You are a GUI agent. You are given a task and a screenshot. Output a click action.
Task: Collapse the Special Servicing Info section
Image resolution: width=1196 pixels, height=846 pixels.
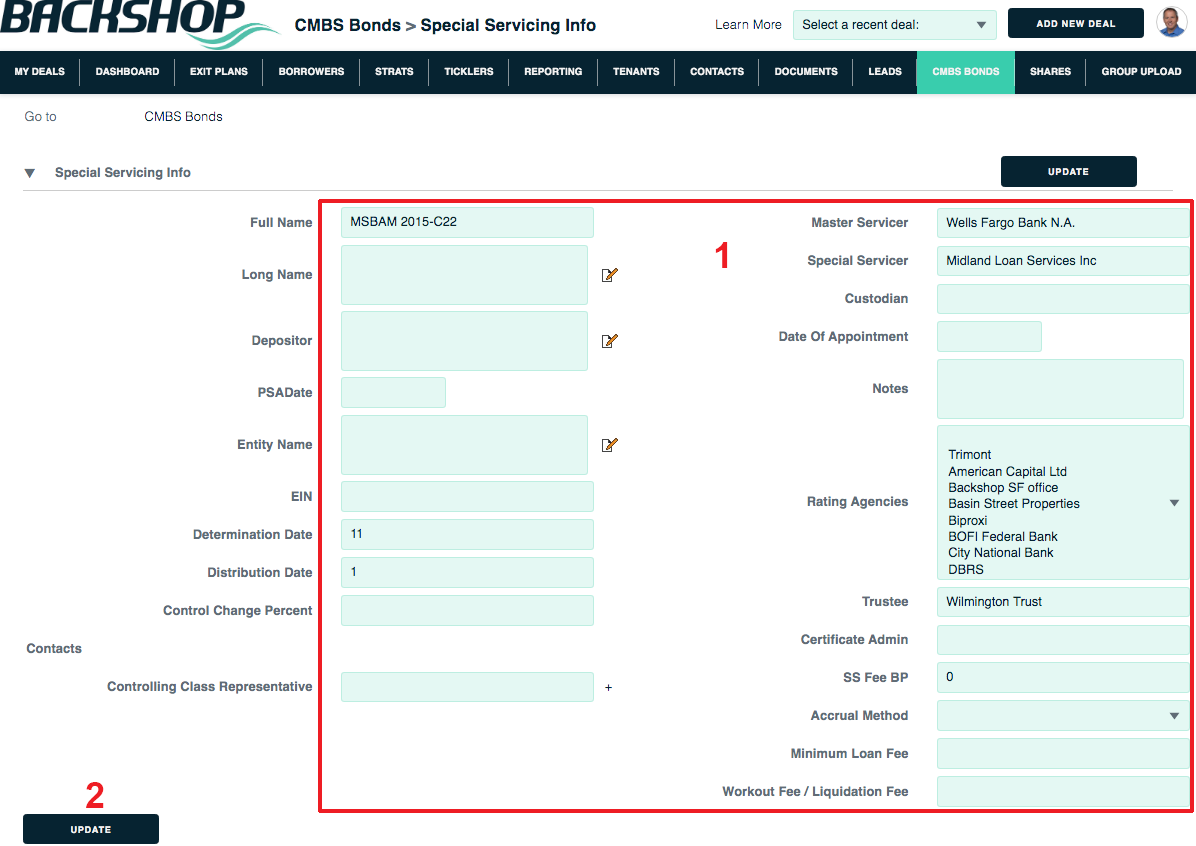coord(30,173)
